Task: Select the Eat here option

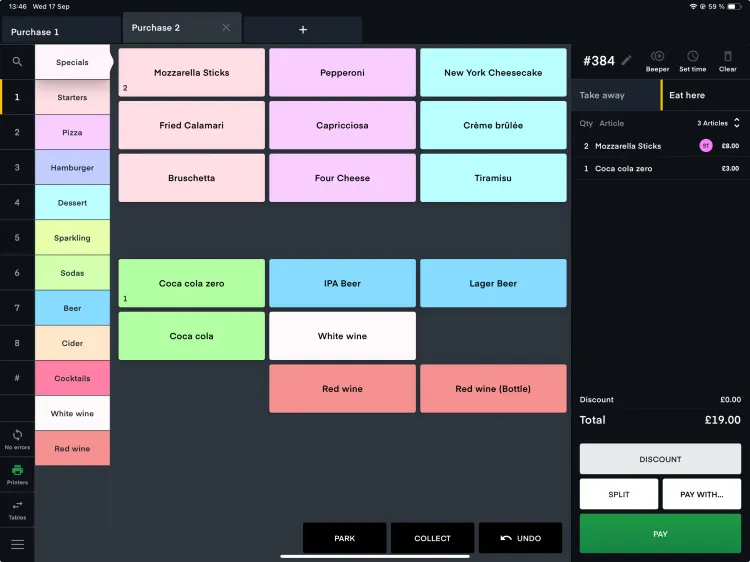Action: pos(703,95)
